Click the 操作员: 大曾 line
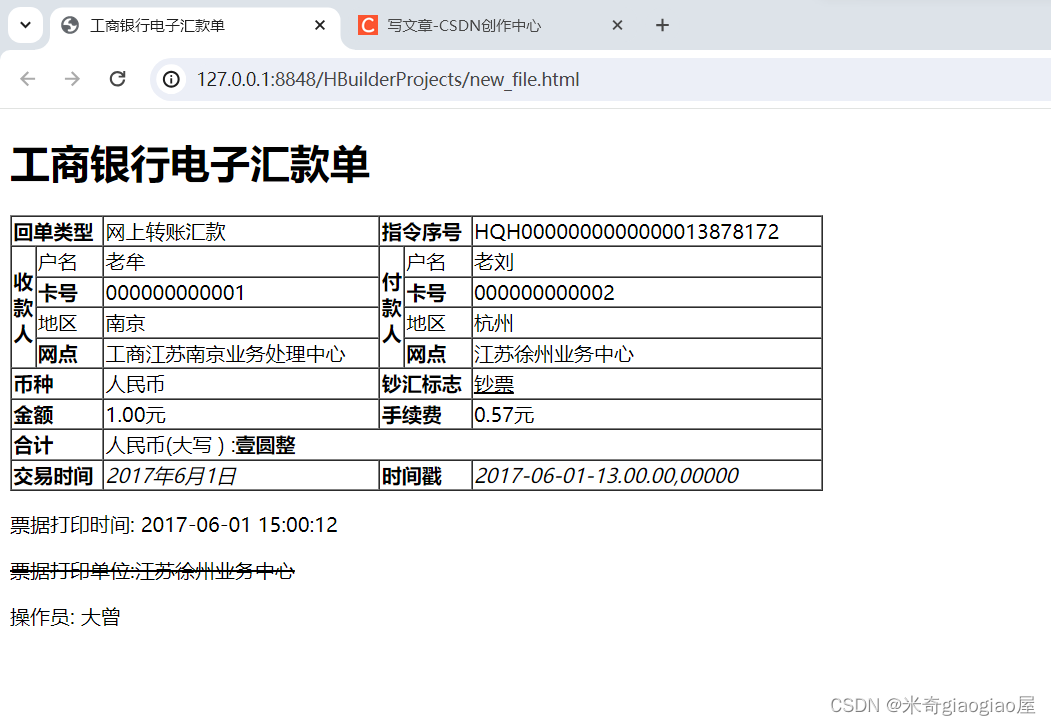The width and height of the screenshot is (1051, 725). [65, 617]
